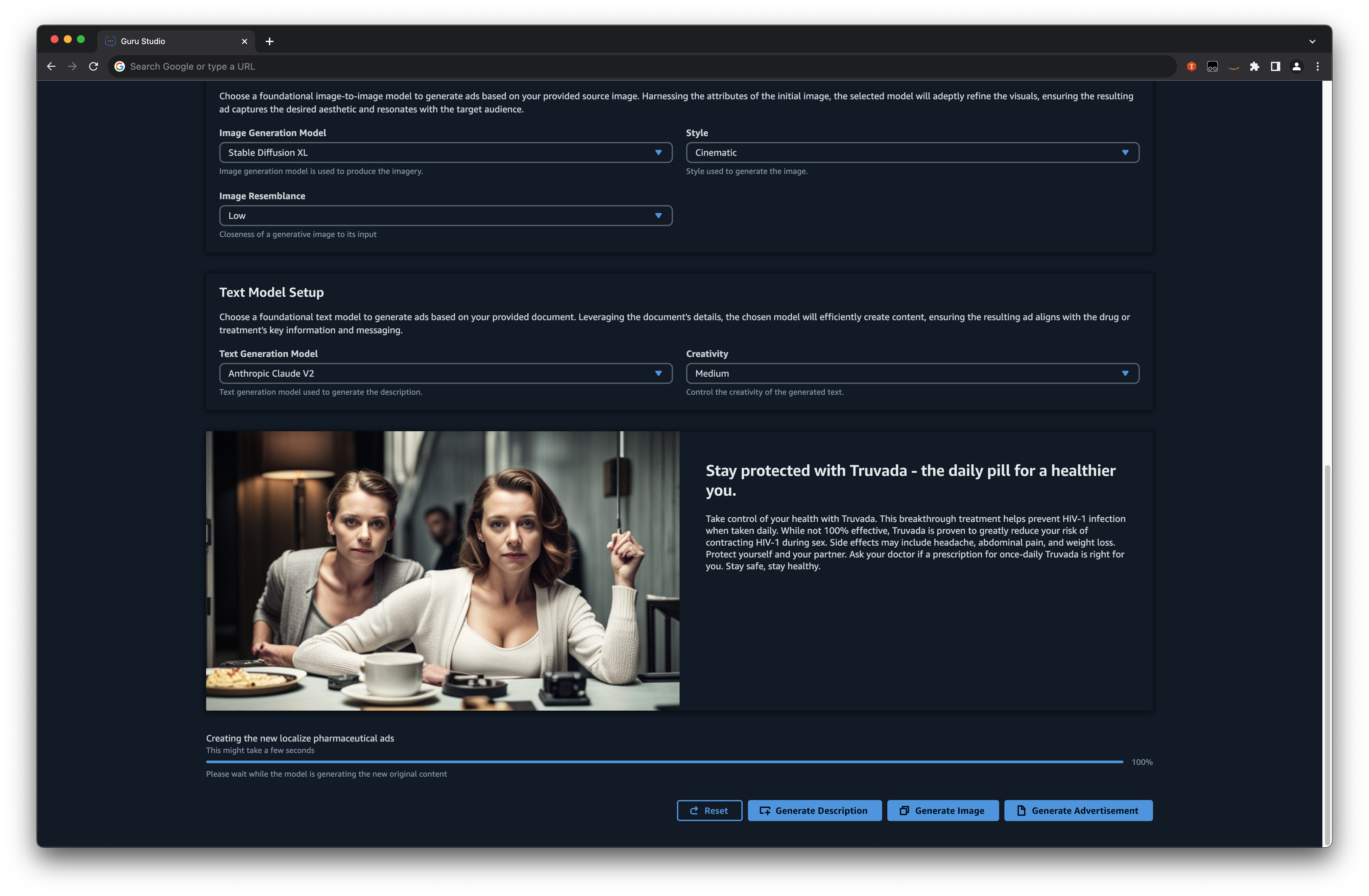Viewport: 1369px width, 896px height.
Task: Open the Text Generation Model dropdown
Action: click(x=445, y=373)
